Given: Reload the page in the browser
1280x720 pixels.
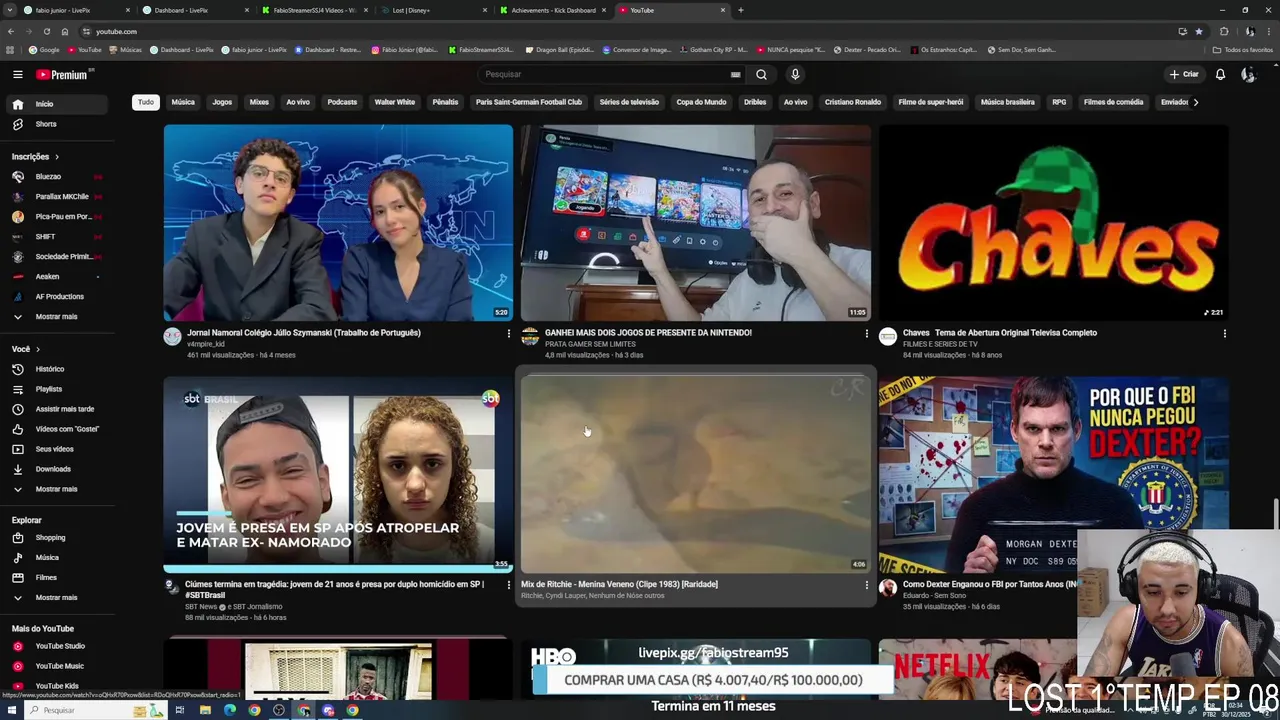Looking at the screenshot, I should (46, 31).
